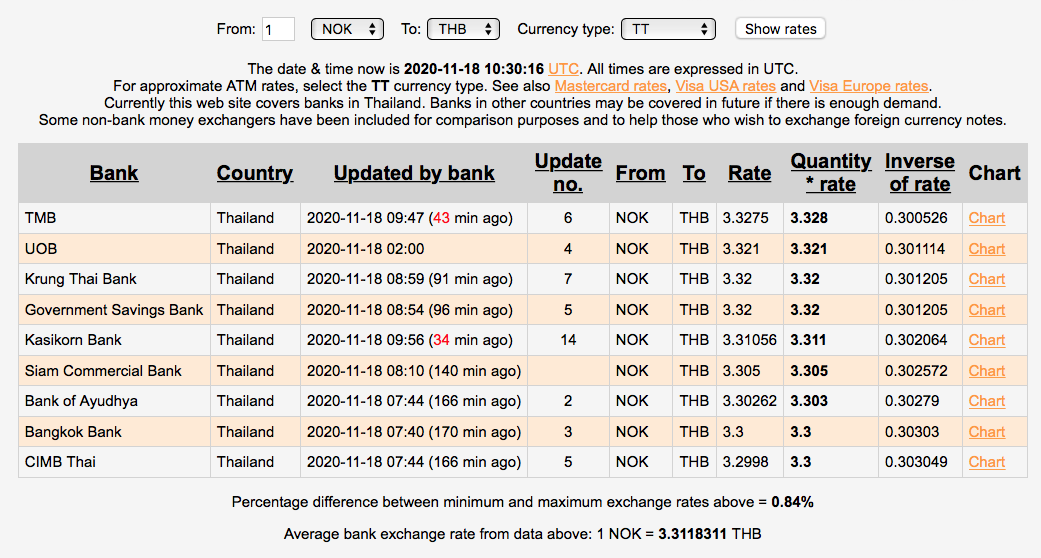Image resolution: width=1041 pixels, height=558 pixels.
Task: Open the Mastercard rates link
Action: pyautogui.click(x=611, y=86)
